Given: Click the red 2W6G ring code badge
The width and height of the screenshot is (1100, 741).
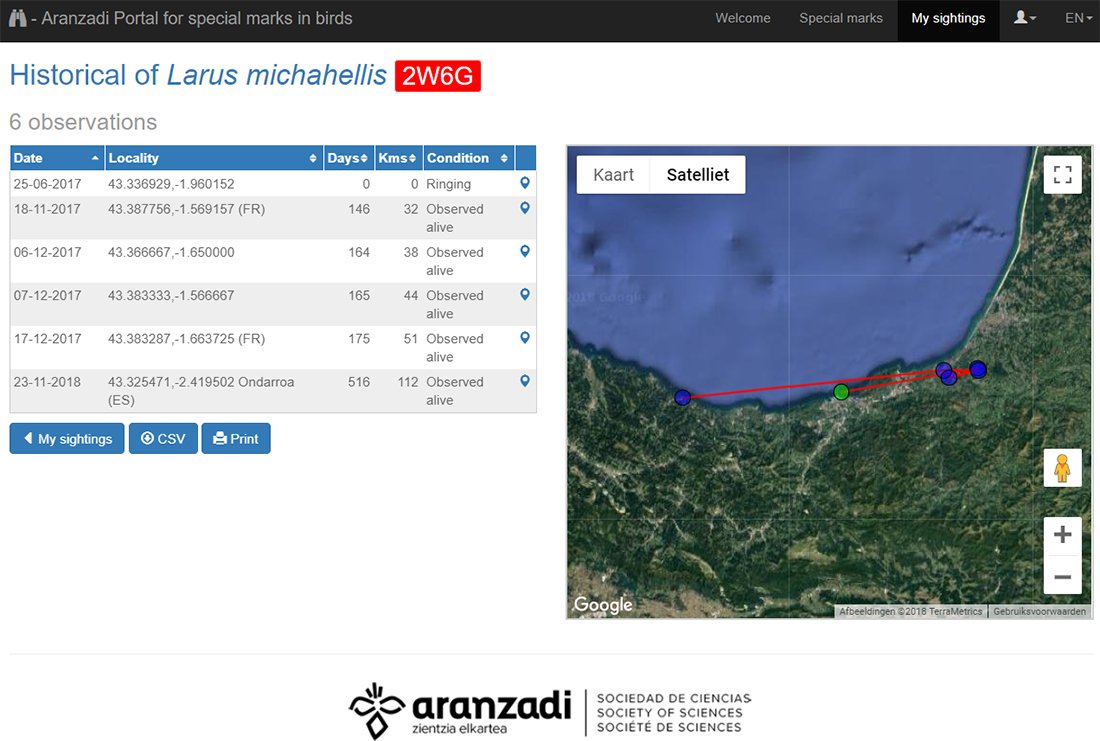Looking at the screenshot, I should click(x=438, y=76).
